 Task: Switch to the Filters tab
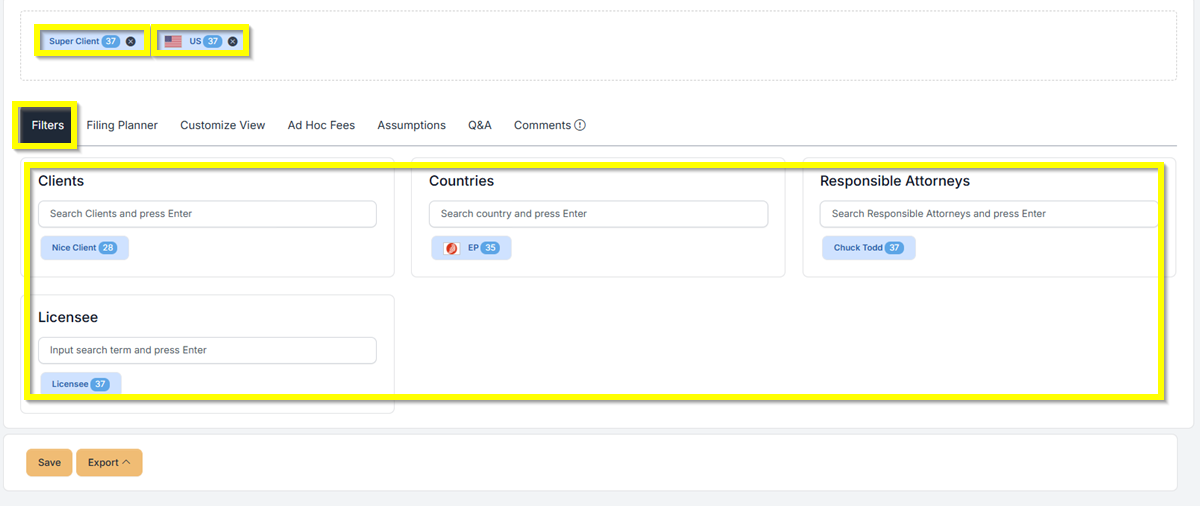point(48,126)
